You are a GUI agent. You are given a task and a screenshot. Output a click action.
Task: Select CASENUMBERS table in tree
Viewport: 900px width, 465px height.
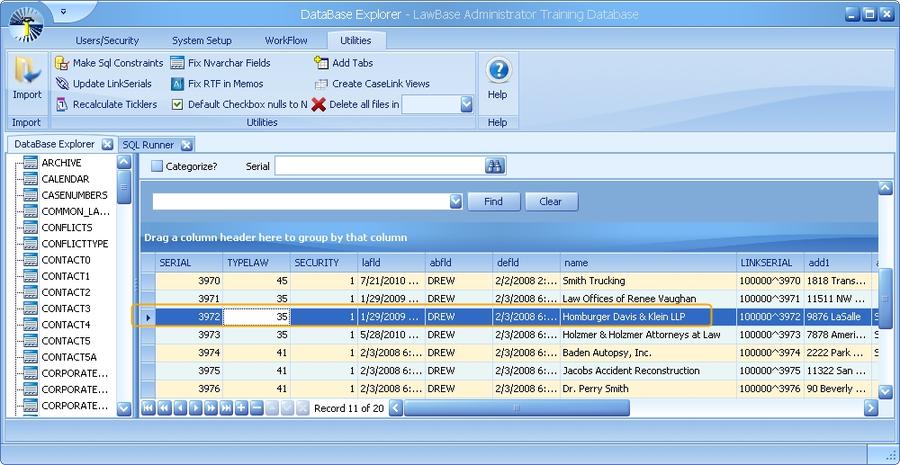pyautogui.click(x=75, y=195)
